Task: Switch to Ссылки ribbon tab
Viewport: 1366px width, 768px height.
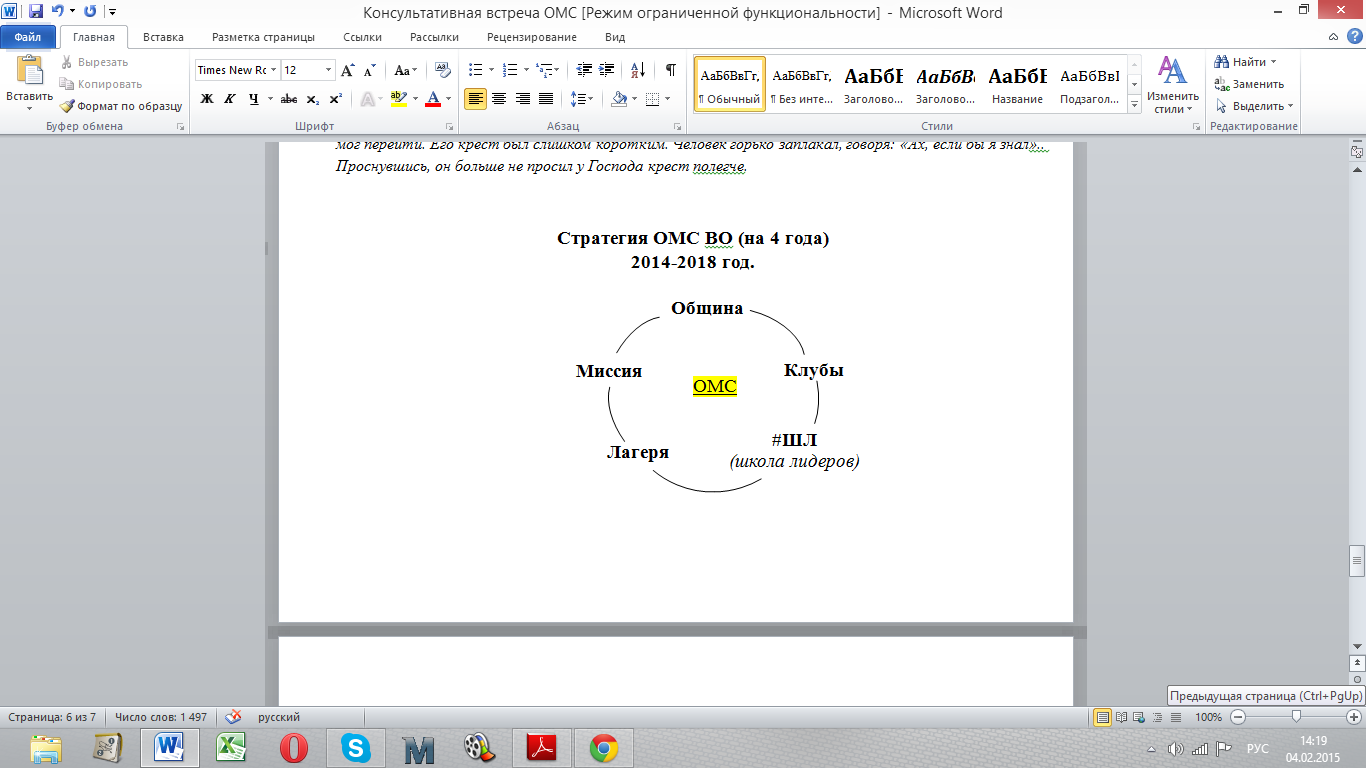Action: tap(362, 37)
